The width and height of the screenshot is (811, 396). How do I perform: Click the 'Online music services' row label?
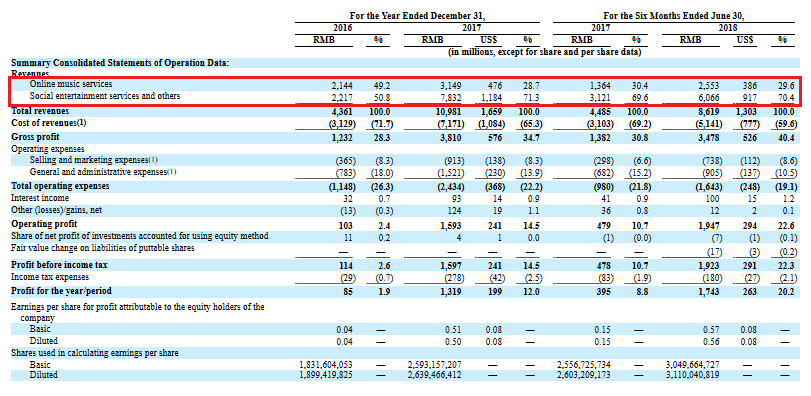click(70, 84)
